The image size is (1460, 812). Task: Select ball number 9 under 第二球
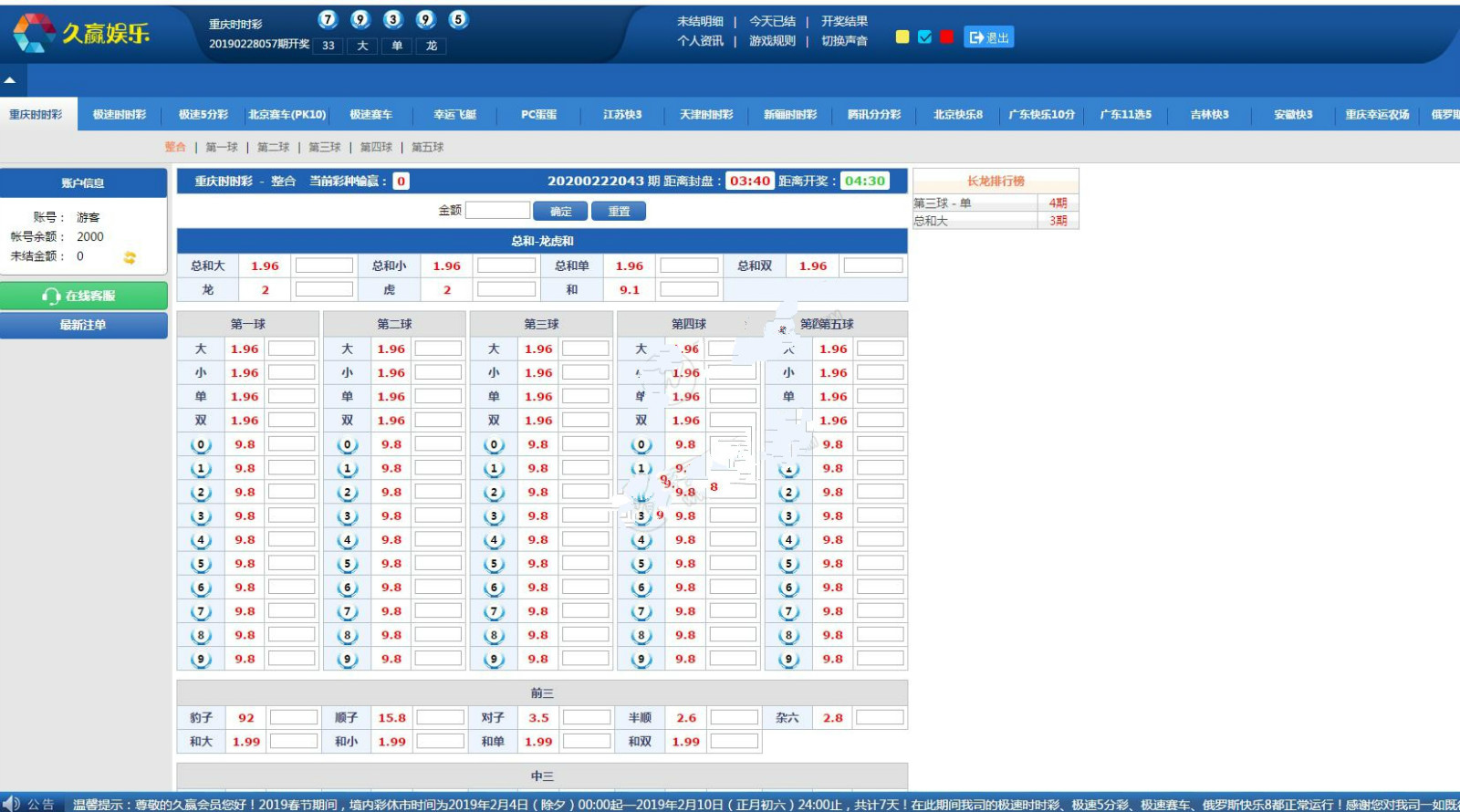click(x=347, y=660)
